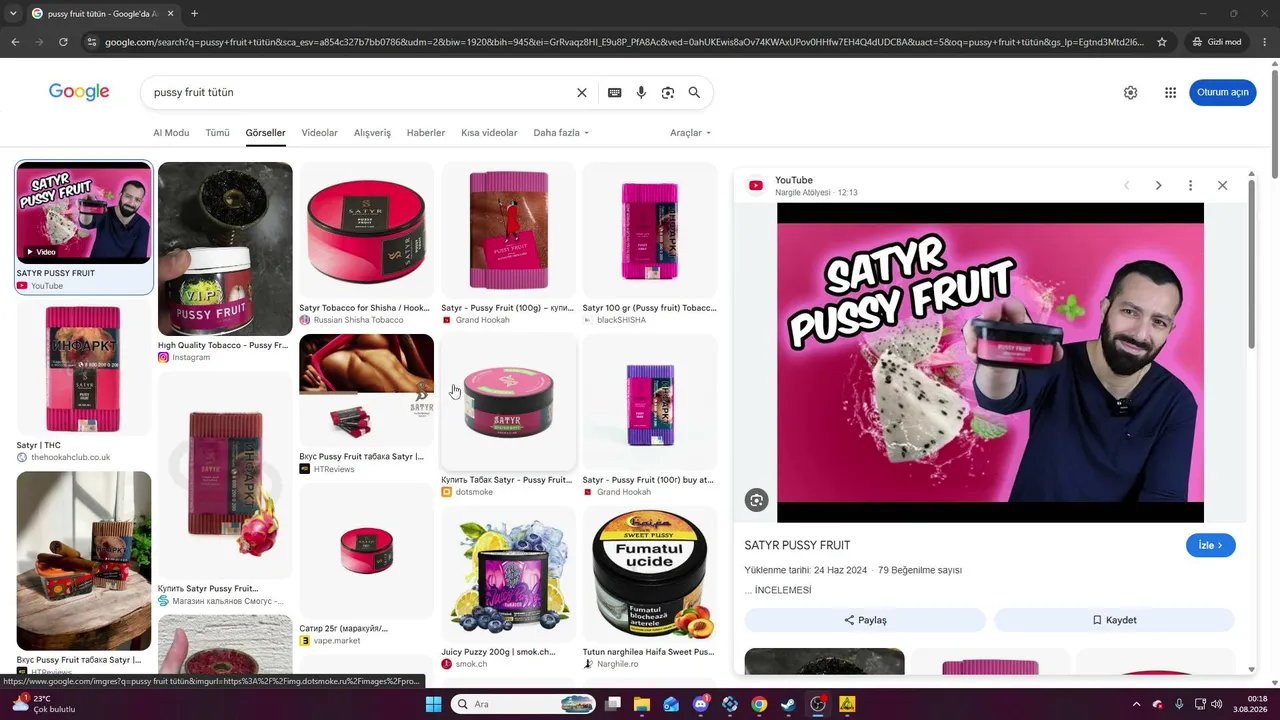The height and width of the screenshot is (720, 1280).
Task: Open the Chrome three-dot menu
Action: coord(1265,42)
